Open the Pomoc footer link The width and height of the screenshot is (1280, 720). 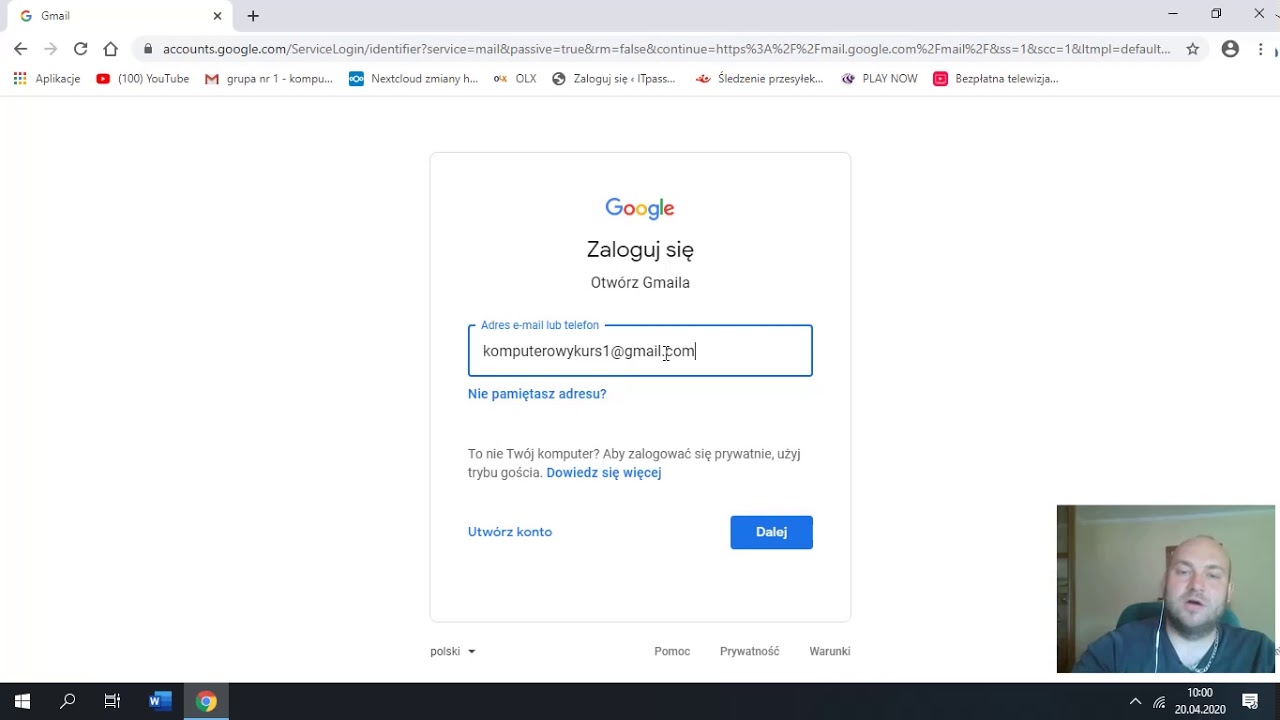(672, 651)
